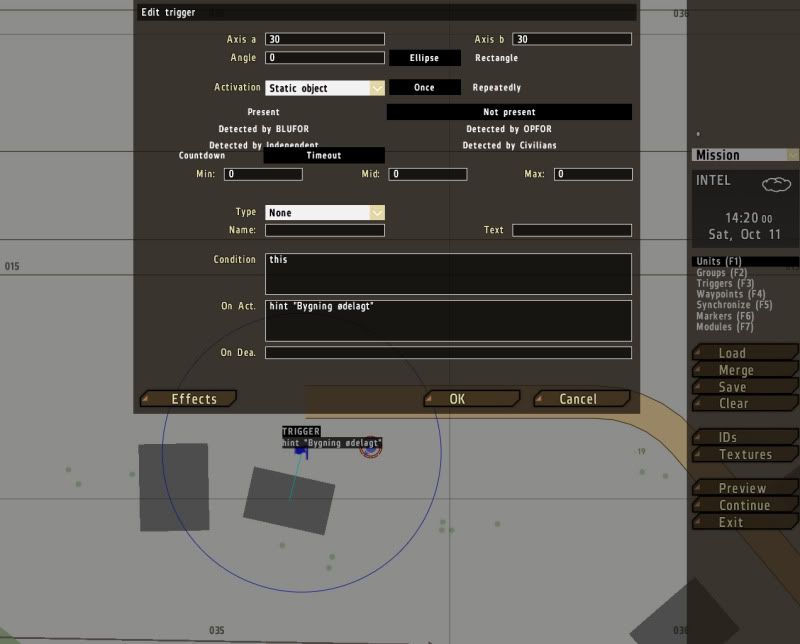This screenshot has height=644, width=800.
Task: Click the Preview mission button
Action: [742, 489]
